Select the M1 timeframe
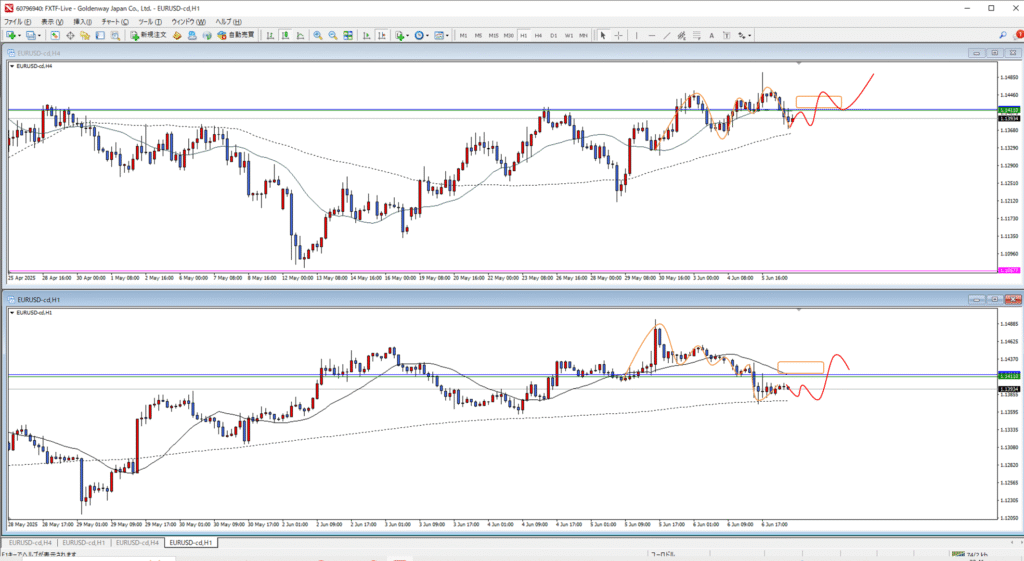 463,35
